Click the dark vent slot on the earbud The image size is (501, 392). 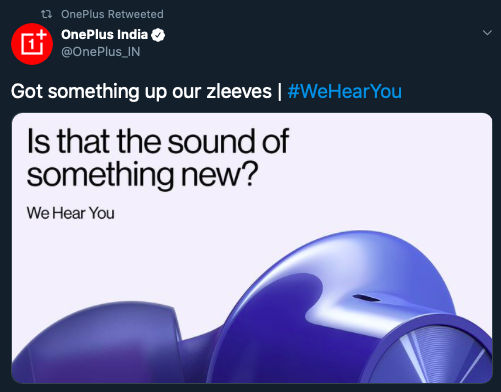pyautogui.click(x=365, y=297)
